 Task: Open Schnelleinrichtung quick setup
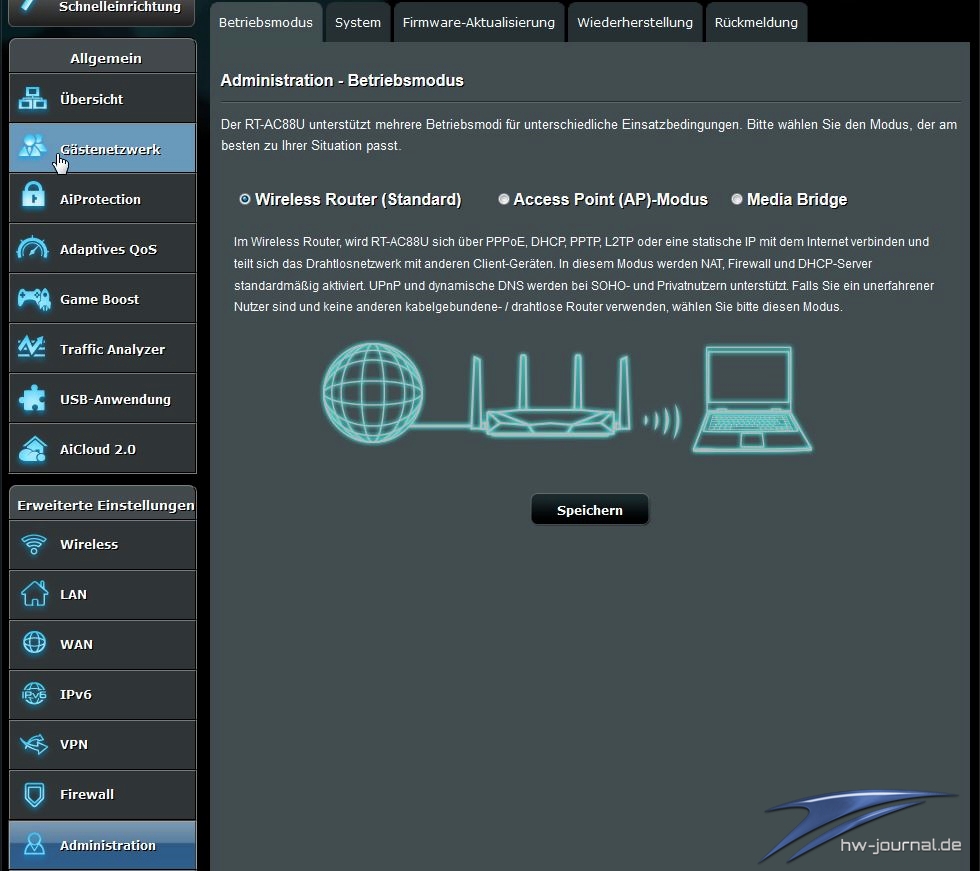click(x=102, y=11)
